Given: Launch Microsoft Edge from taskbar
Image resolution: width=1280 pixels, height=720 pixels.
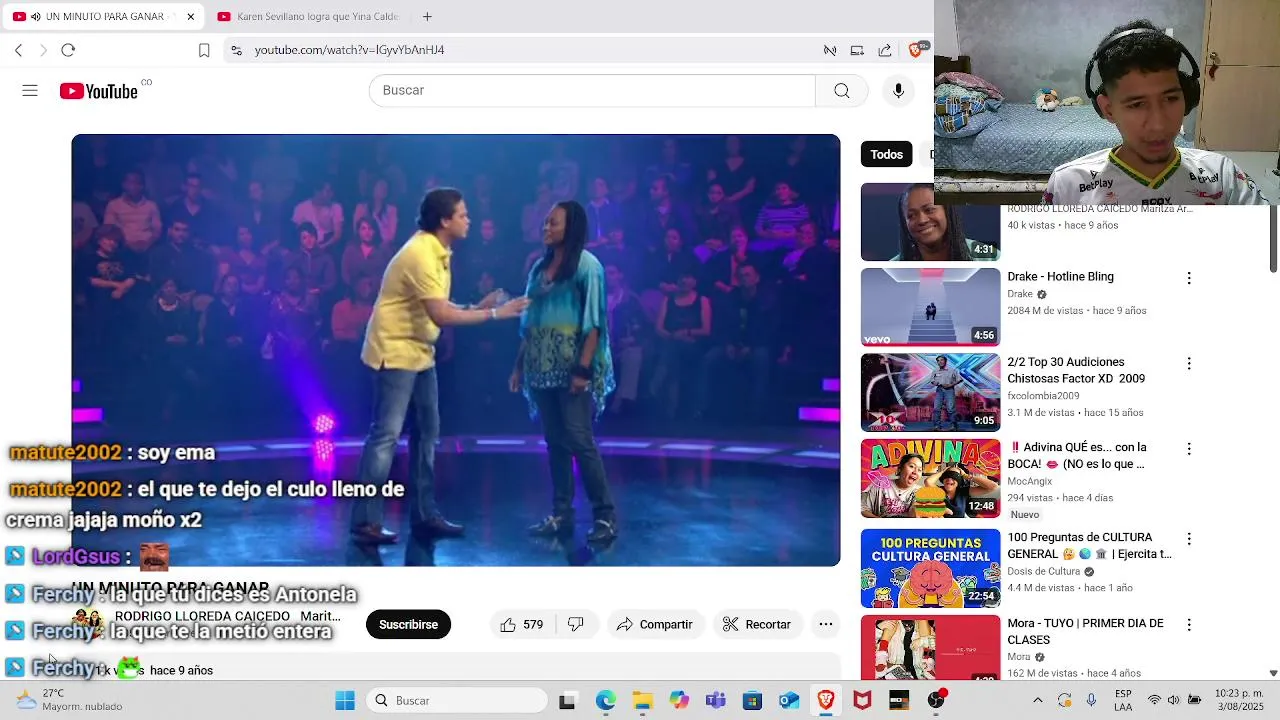Looking at the screenshot, I should pyautogui.click(x=605, y=701).
